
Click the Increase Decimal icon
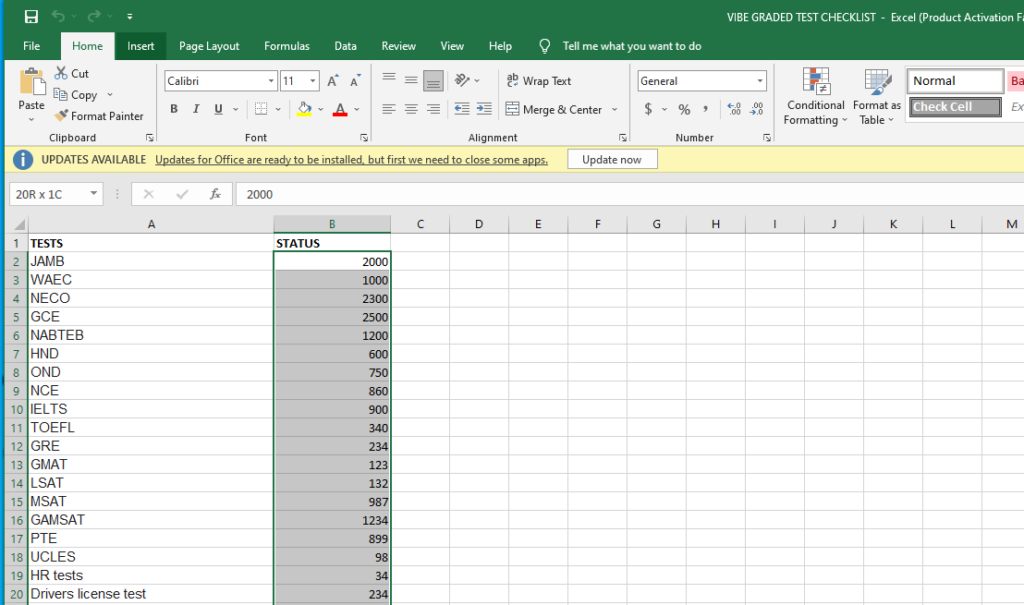click(x=733, y=109)
